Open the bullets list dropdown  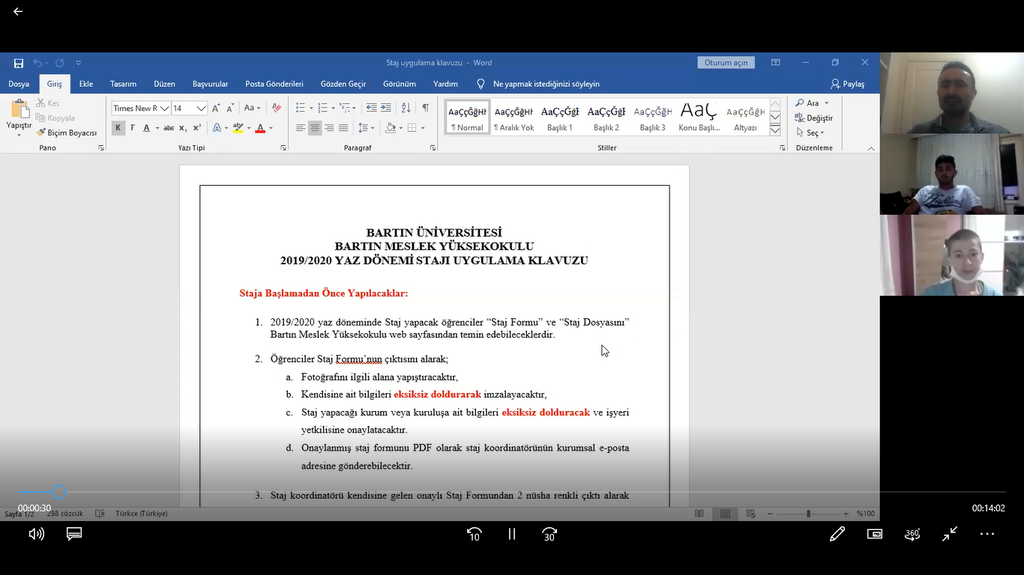[311, 108]
